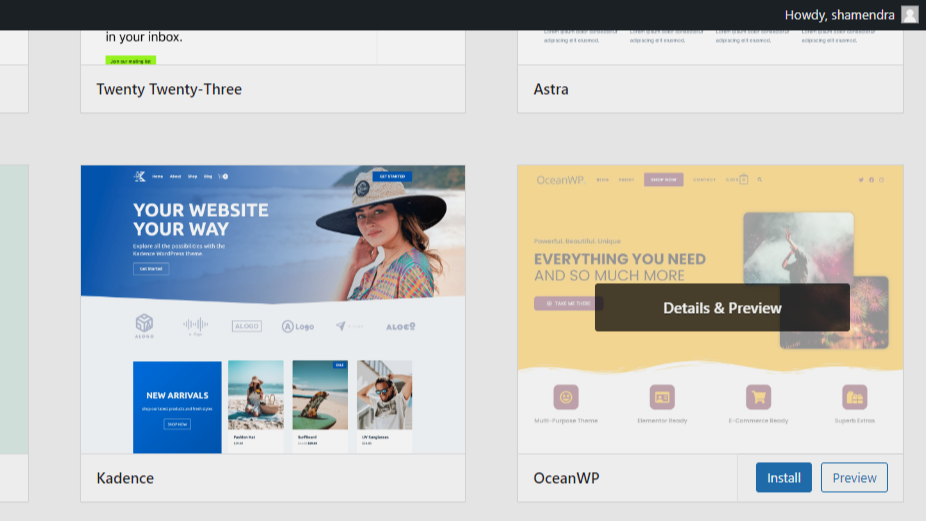Click the Elementor Ready icon
This screenshot has width=926, height=521.
(662, 397)
